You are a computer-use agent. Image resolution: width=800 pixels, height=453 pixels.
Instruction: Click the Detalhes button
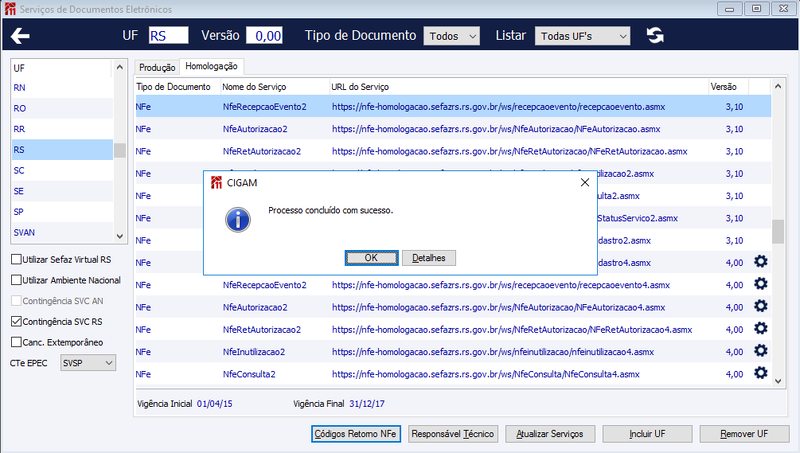tap(429, 258)
